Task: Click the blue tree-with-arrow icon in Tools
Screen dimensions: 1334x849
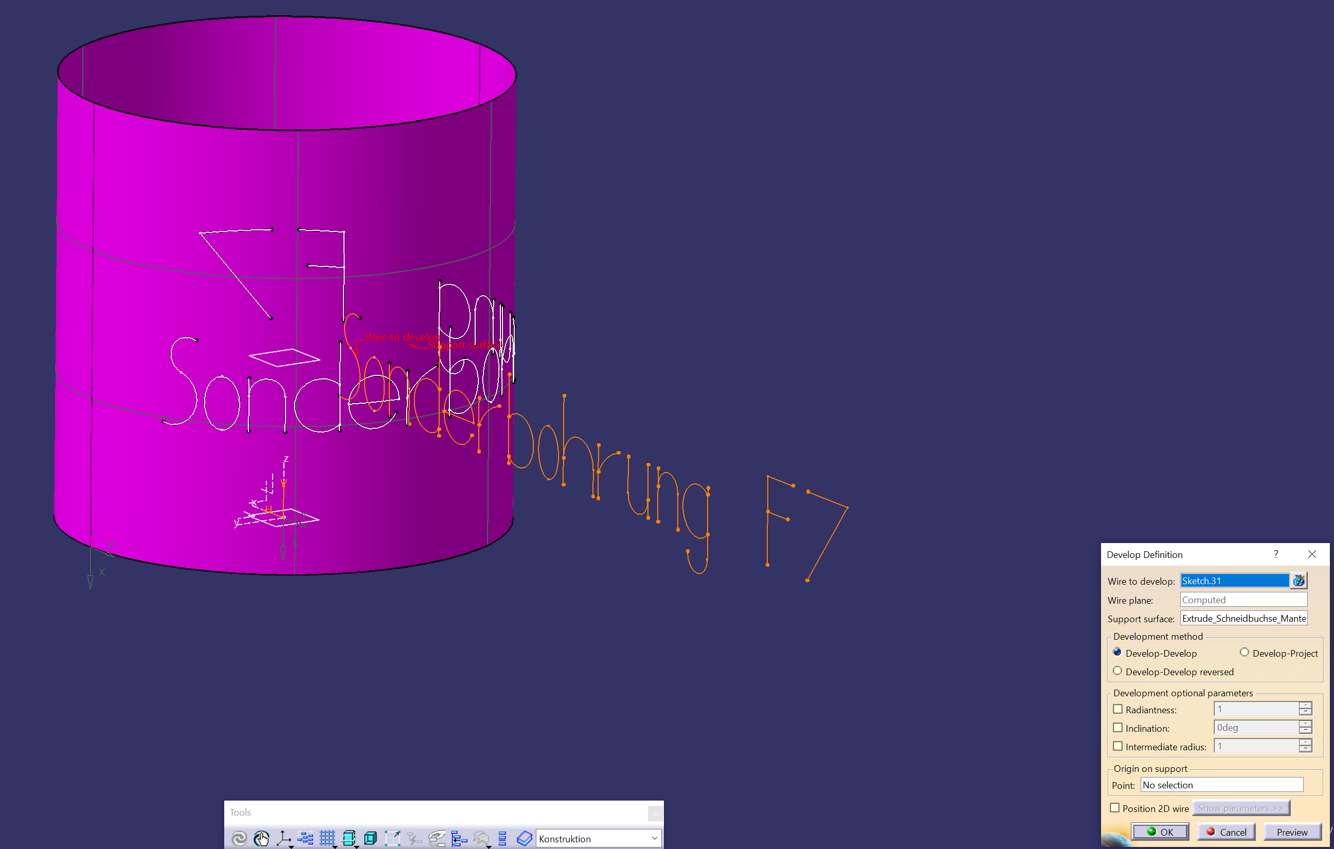Action: point(459,838)
